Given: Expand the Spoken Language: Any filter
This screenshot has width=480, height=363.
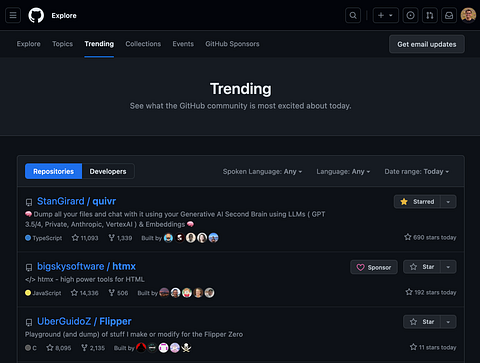Looking at the screenshot, I should 262,172.
